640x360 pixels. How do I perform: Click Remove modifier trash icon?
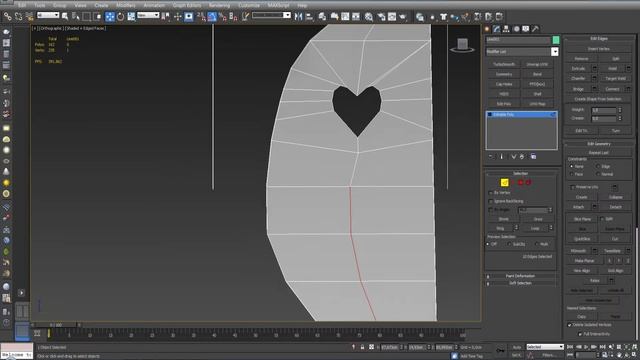point(522,157)
